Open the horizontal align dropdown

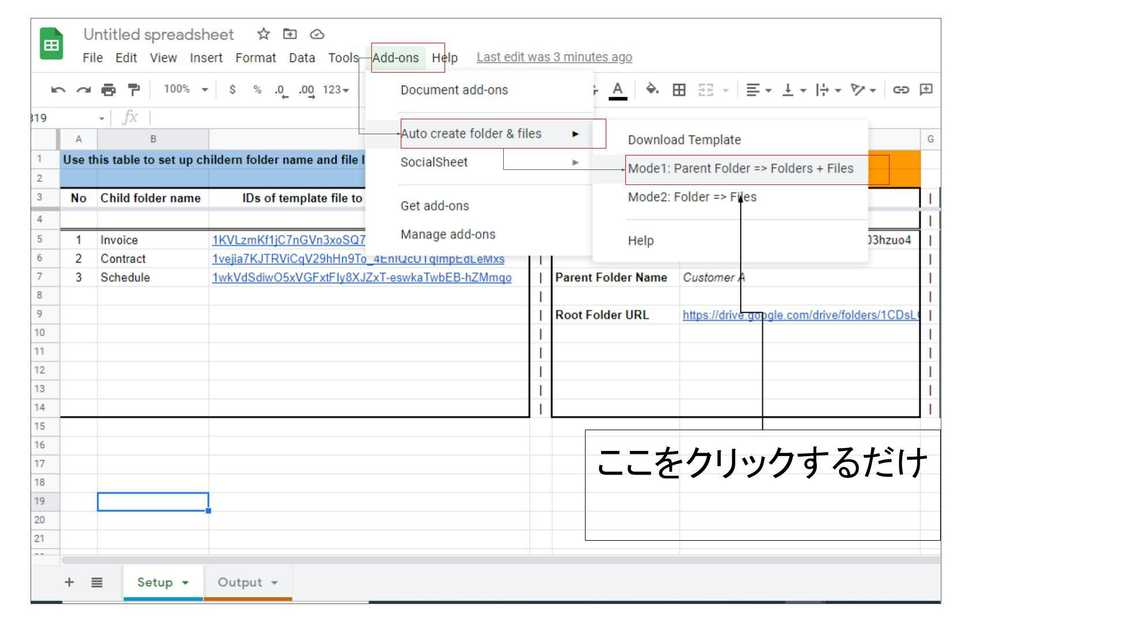[760, 90]
